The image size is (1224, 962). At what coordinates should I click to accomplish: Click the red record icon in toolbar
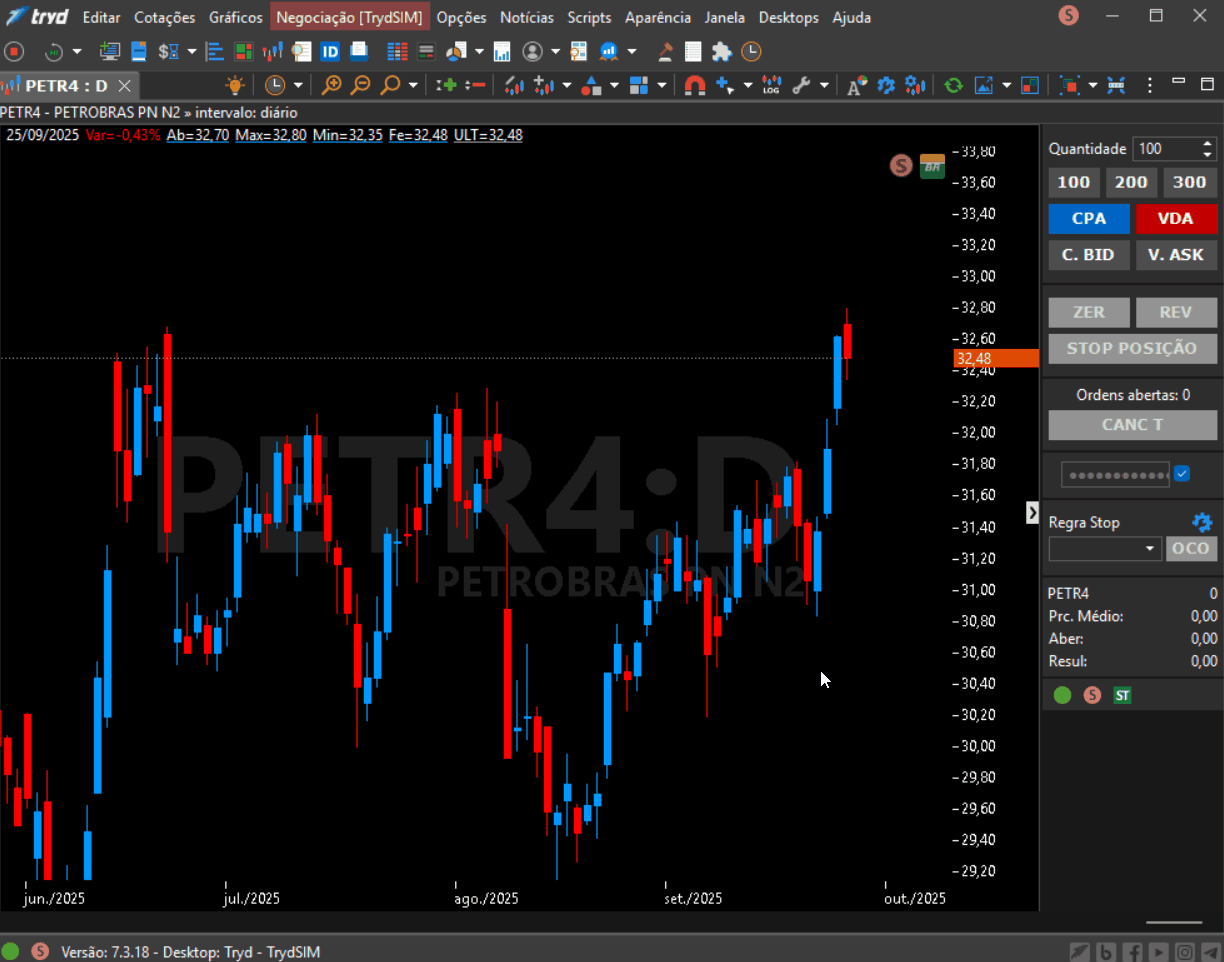tap(13, 51)
